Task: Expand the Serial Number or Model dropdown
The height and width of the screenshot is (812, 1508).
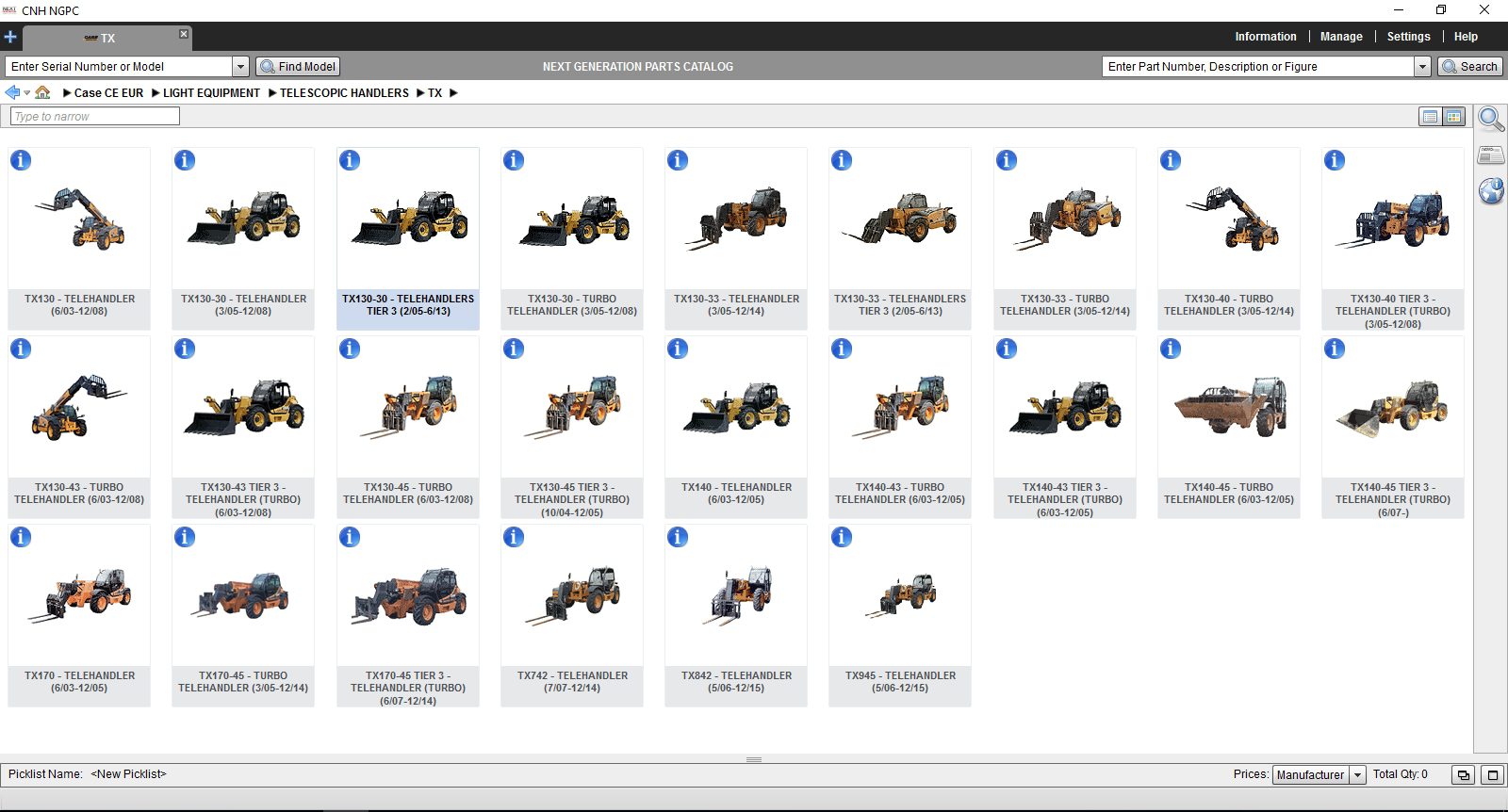Action: click(x=240, y=67)
